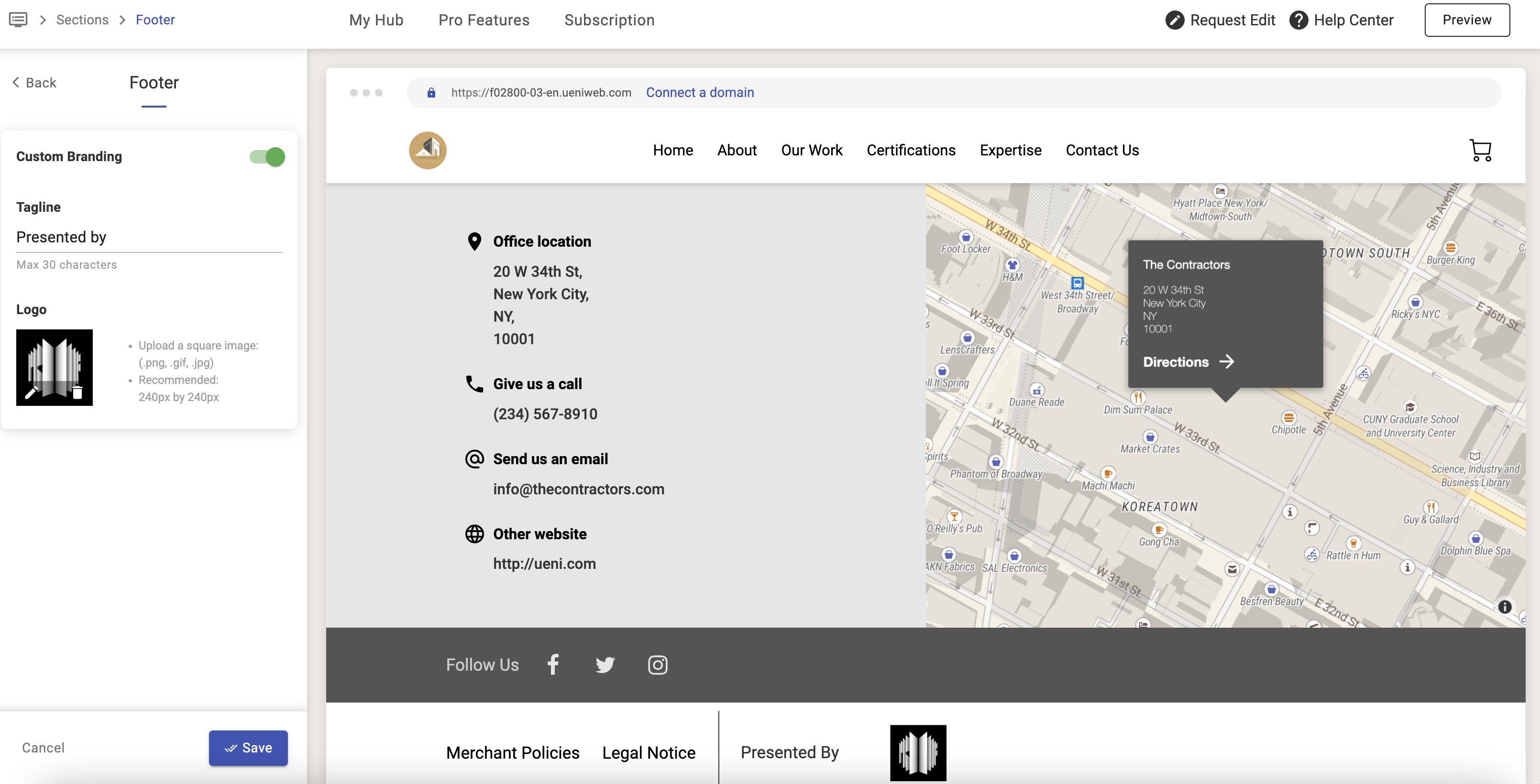The height and width of the screenshot is (784, 1540).
Task: Click the Tagline input field
Action: tap(148, 237)
